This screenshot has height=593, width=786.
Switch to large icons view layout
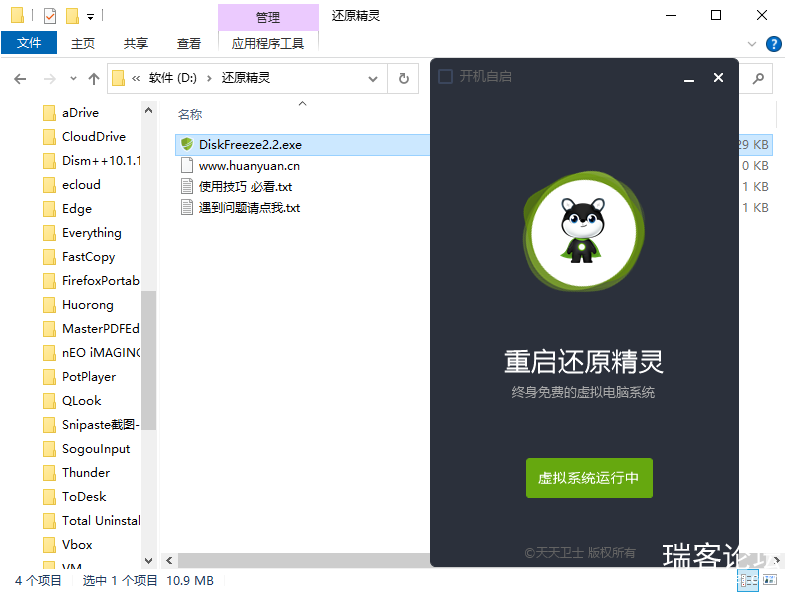point(770,580)
